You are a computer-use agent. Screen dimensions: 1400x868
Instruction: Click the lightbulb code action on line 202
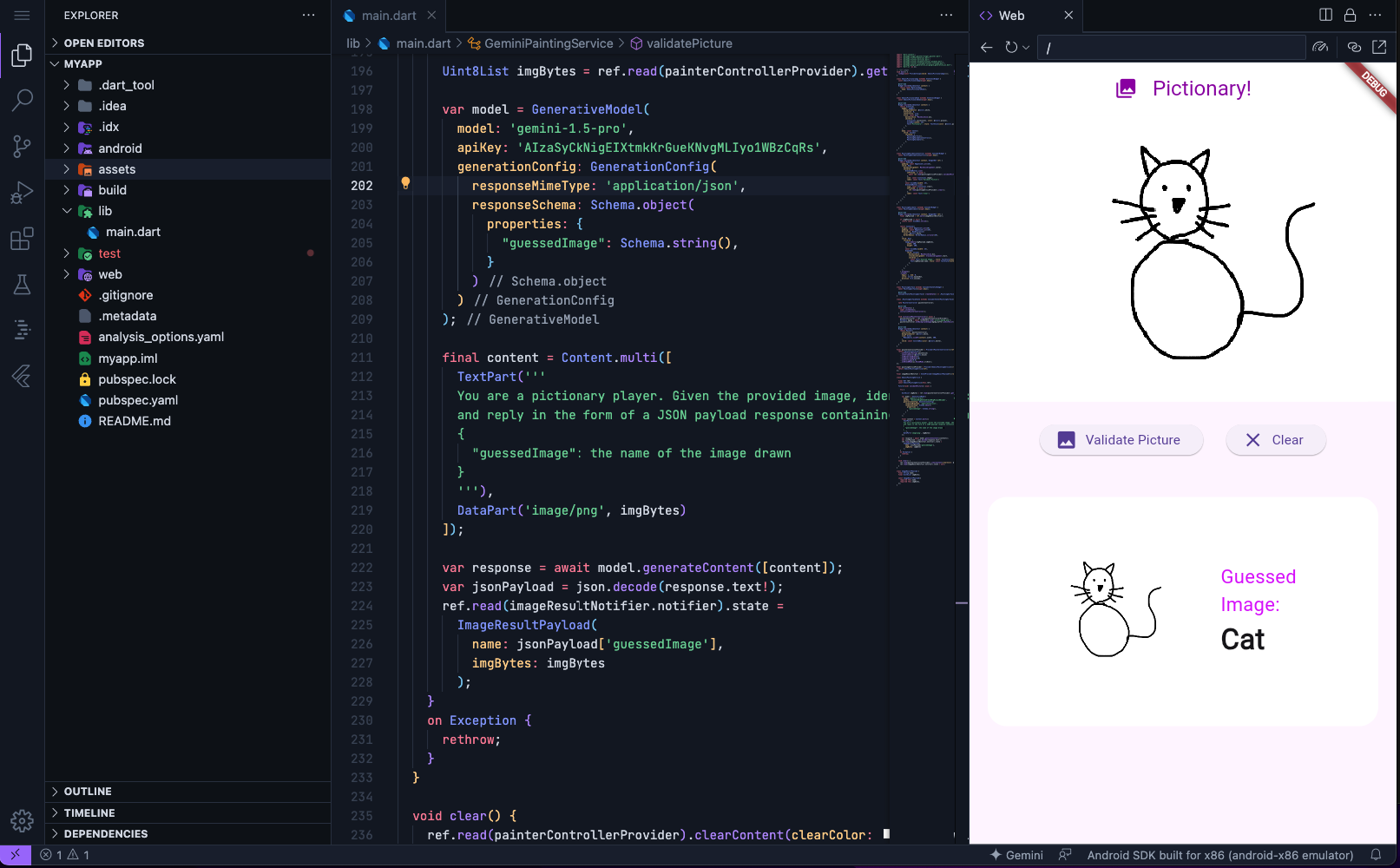(405, 182)
